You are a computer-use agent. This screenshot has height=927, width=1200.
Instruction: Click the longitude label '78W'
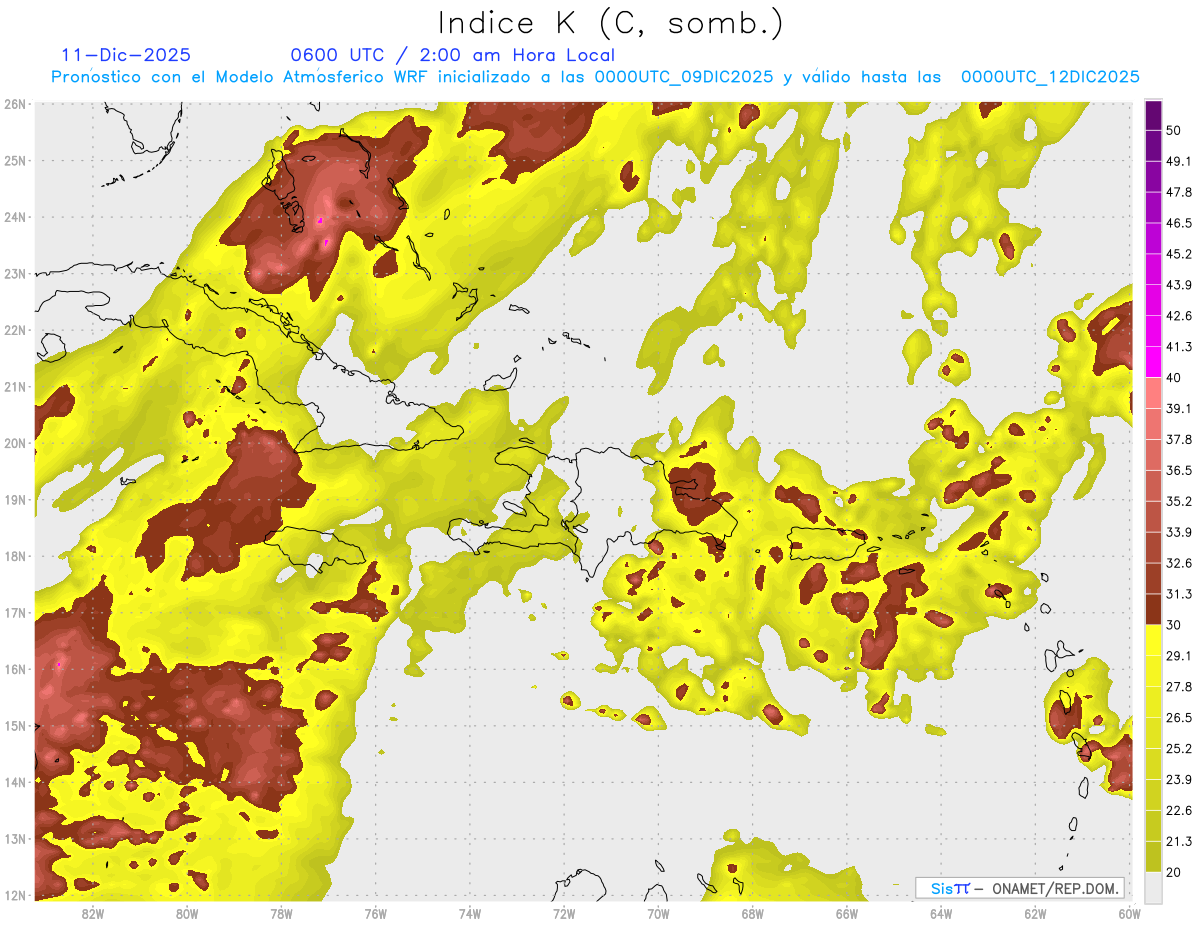coord(281,914)
